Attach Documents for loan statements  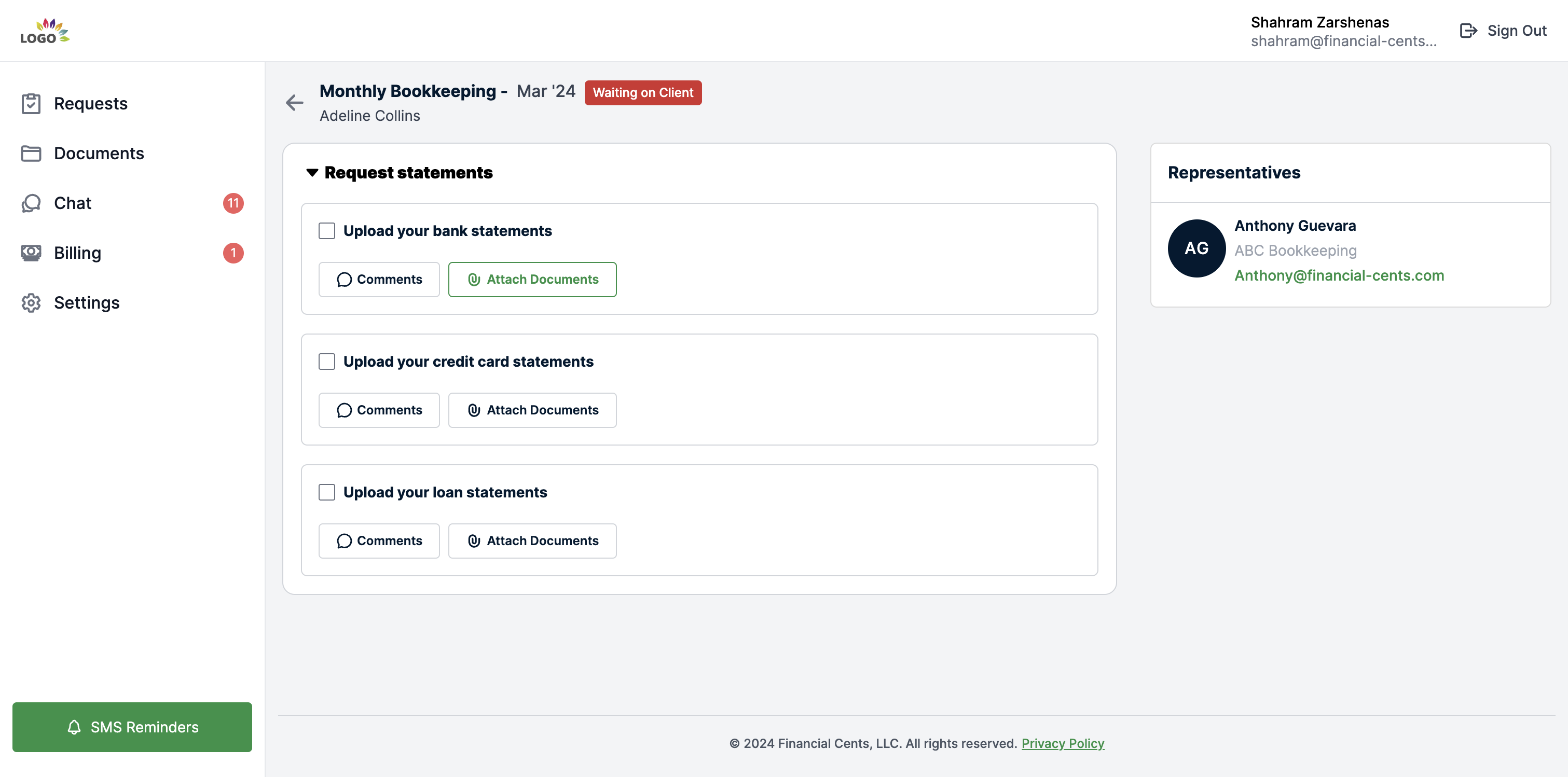pos(532,541)
